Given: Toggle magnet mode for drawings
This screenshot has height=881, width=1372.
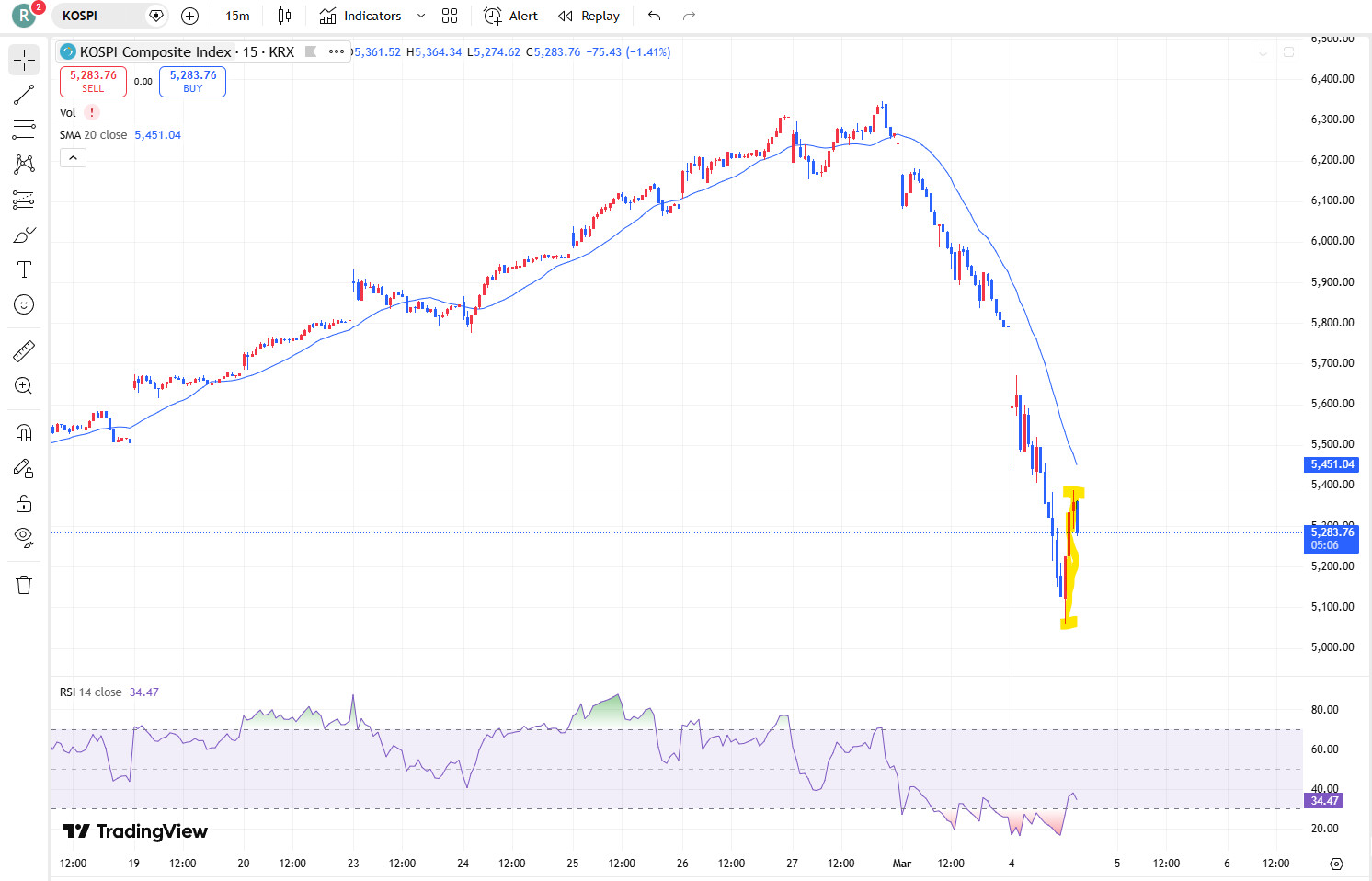Looking at the screenshot, I should [24, 432].
